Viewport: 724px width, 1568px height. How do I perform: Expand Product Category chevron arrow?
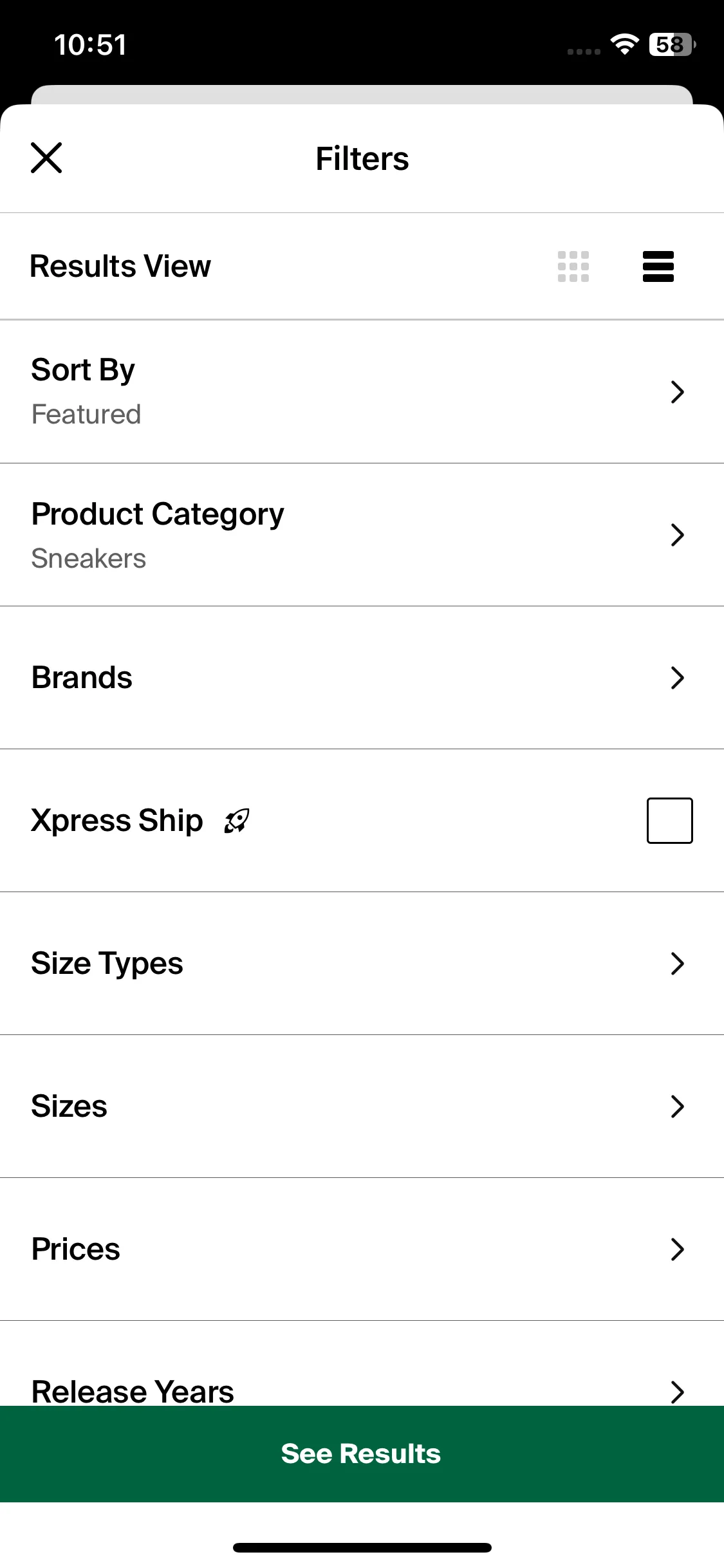pyautogui.click(x=677, y=535)
